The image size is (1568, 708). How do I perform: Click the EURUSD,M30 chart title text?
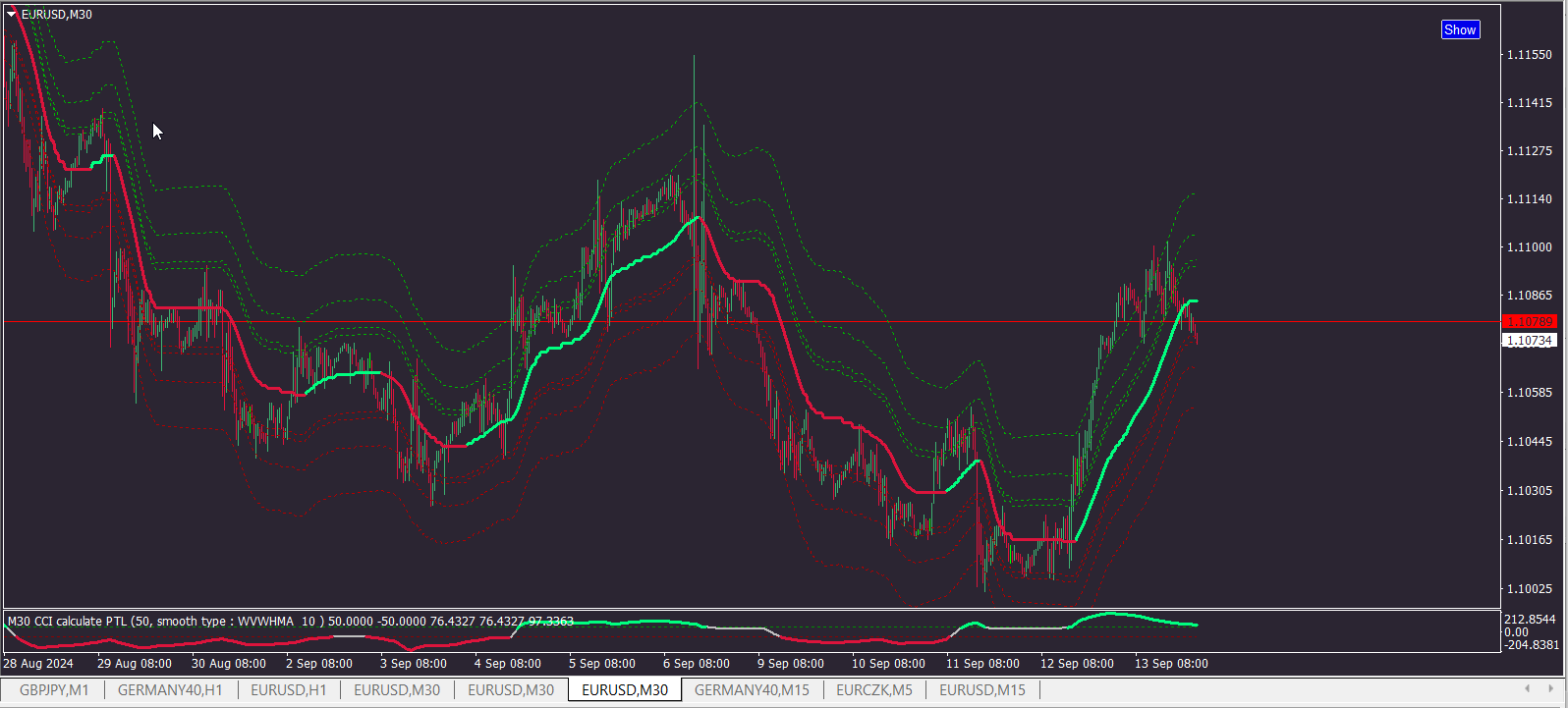(57, 15)
